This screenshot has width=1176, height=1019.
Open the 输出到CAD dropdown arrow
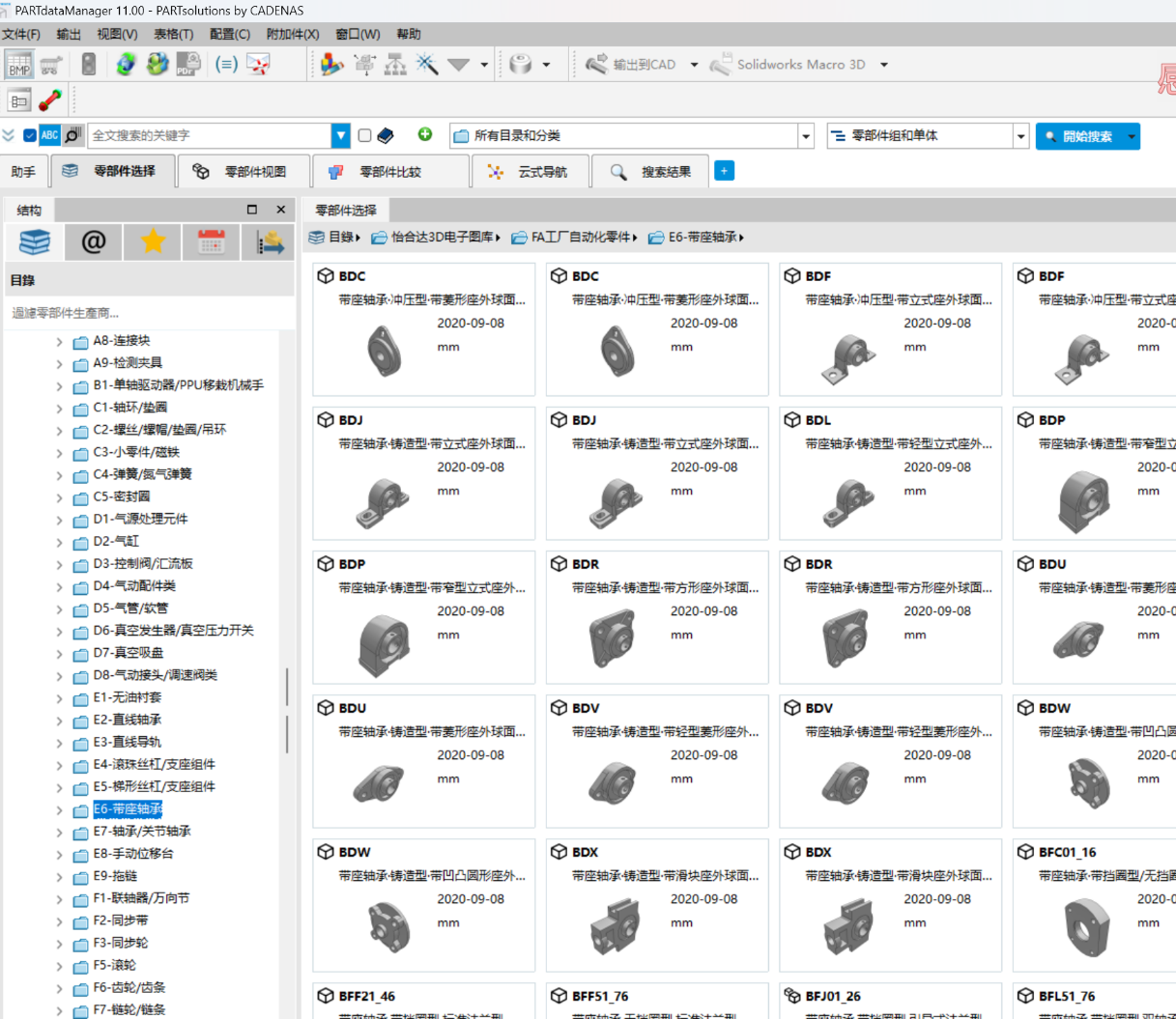tap(694, 65)
